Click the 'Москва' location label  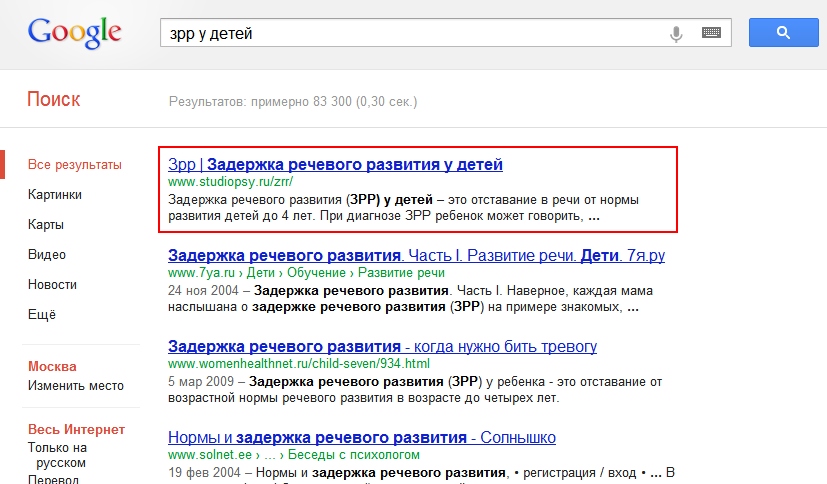52,366
